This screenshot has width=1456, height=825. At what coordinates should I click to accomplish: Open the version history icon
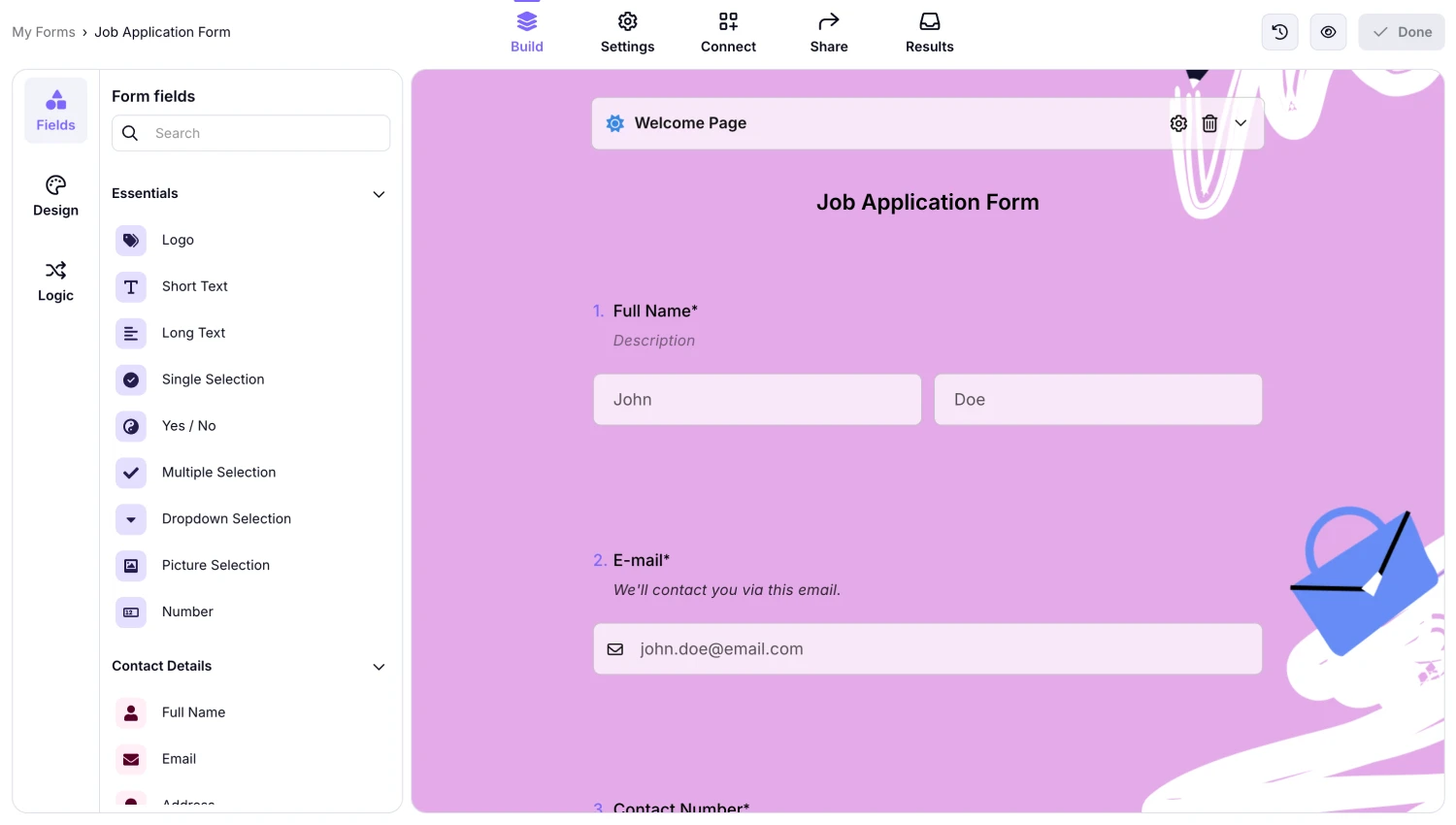pos(1278,31)
